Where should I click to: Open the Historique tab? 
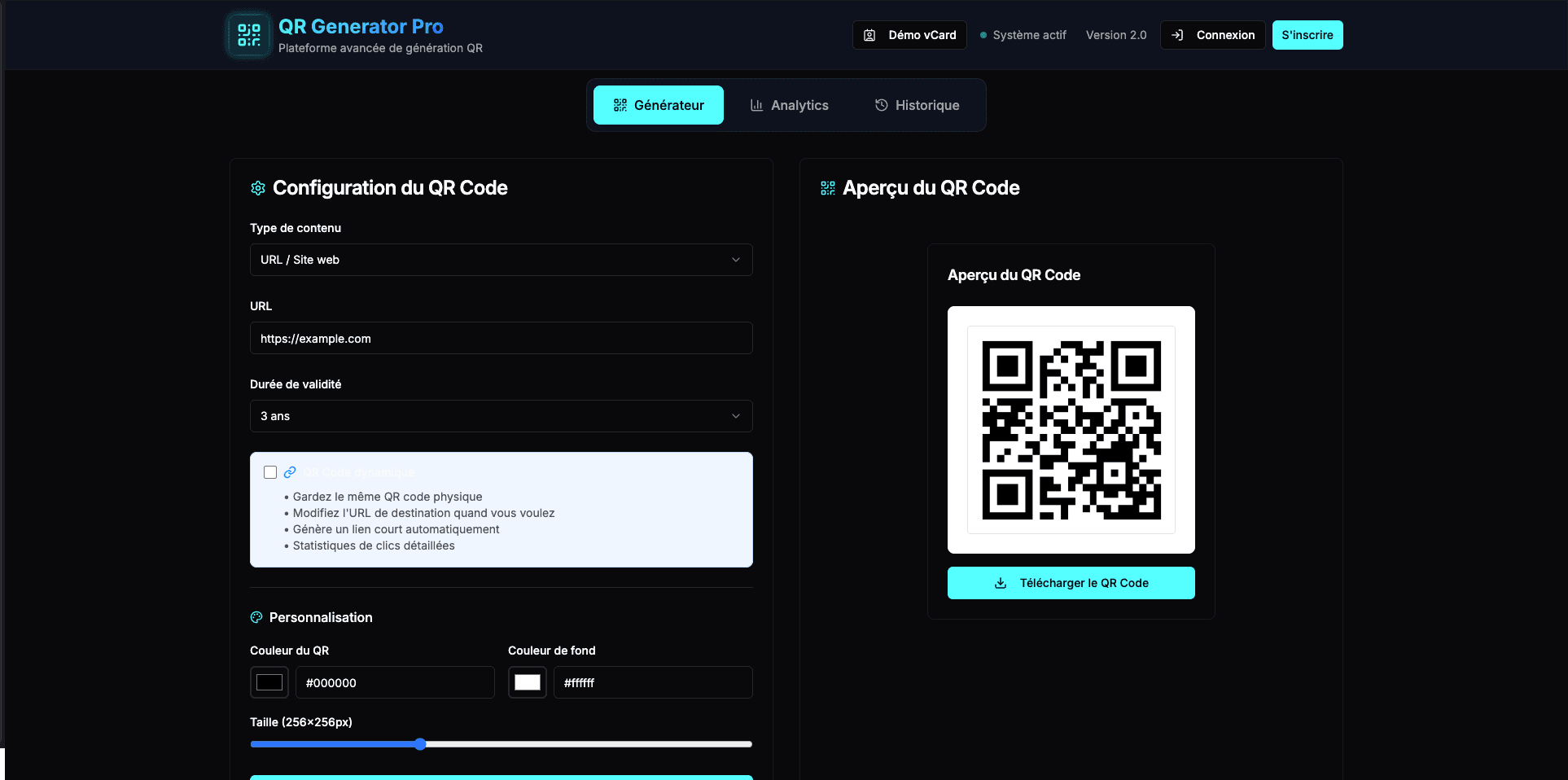[x=917, y=105]
